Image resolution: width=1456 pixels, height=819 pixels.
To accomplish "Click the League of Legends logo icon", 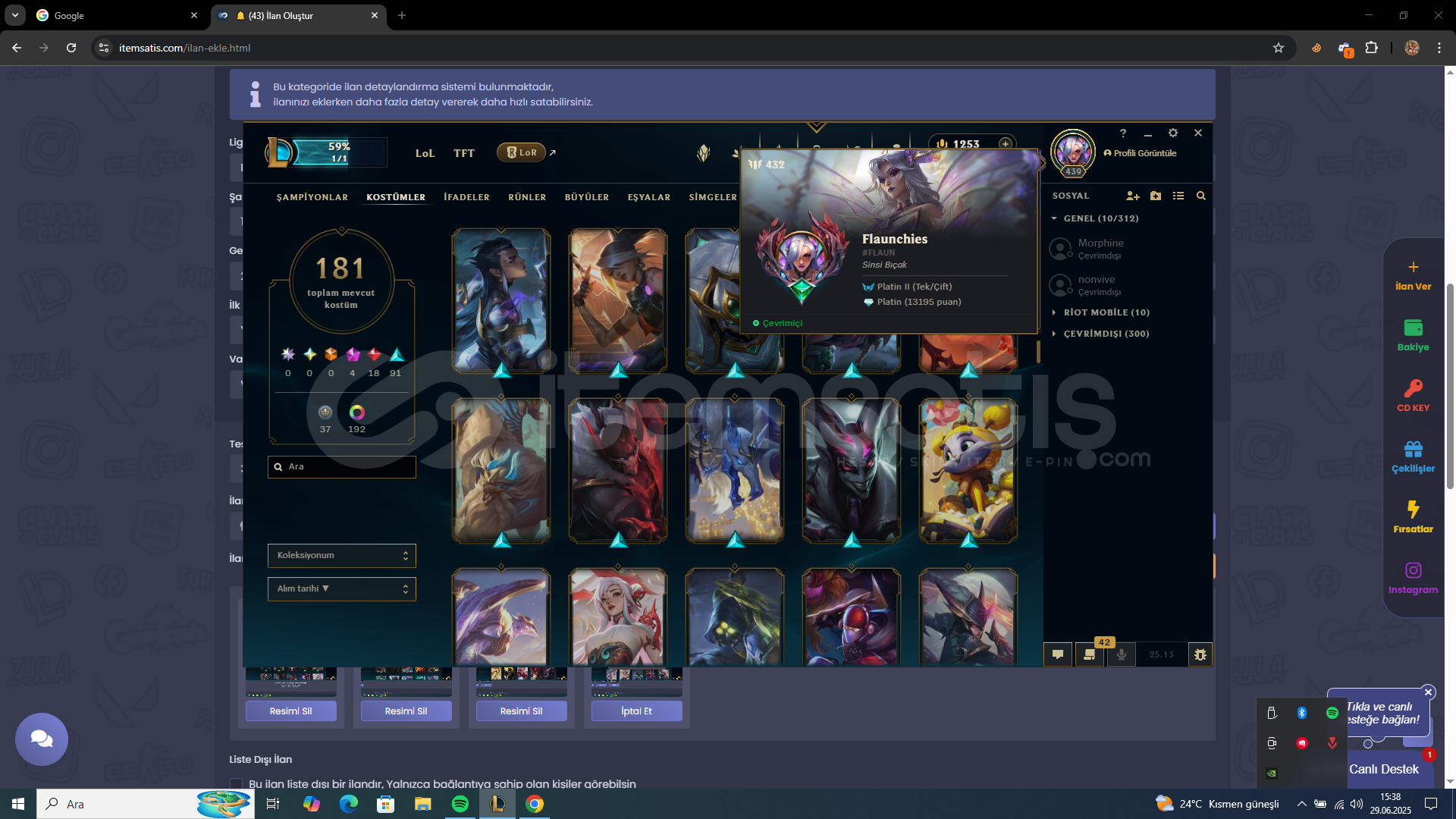I will click(278, 152).
